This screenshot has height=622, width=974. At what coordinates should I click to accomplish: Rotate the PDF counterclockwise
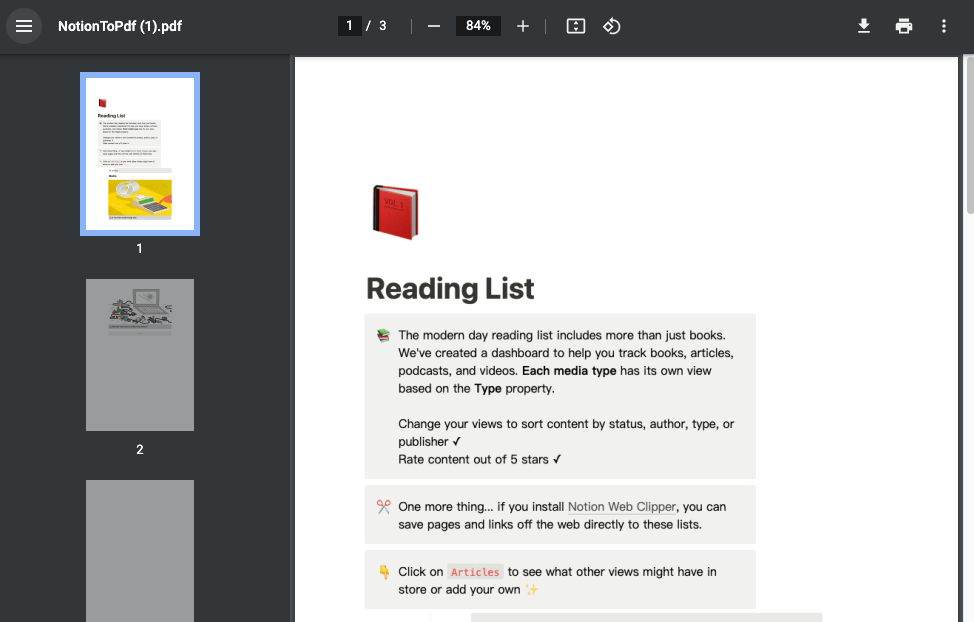pyautogui.click(x=611, y=26)
